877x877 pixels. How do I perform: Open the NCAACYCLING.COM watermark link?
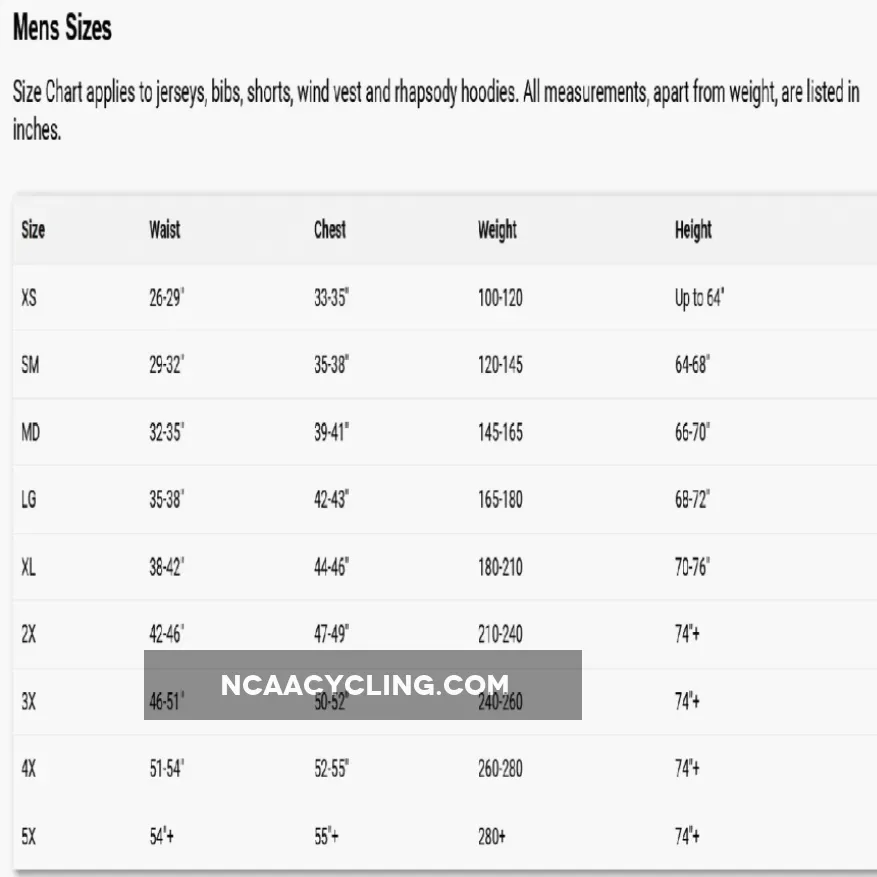(x=364, y=685)
